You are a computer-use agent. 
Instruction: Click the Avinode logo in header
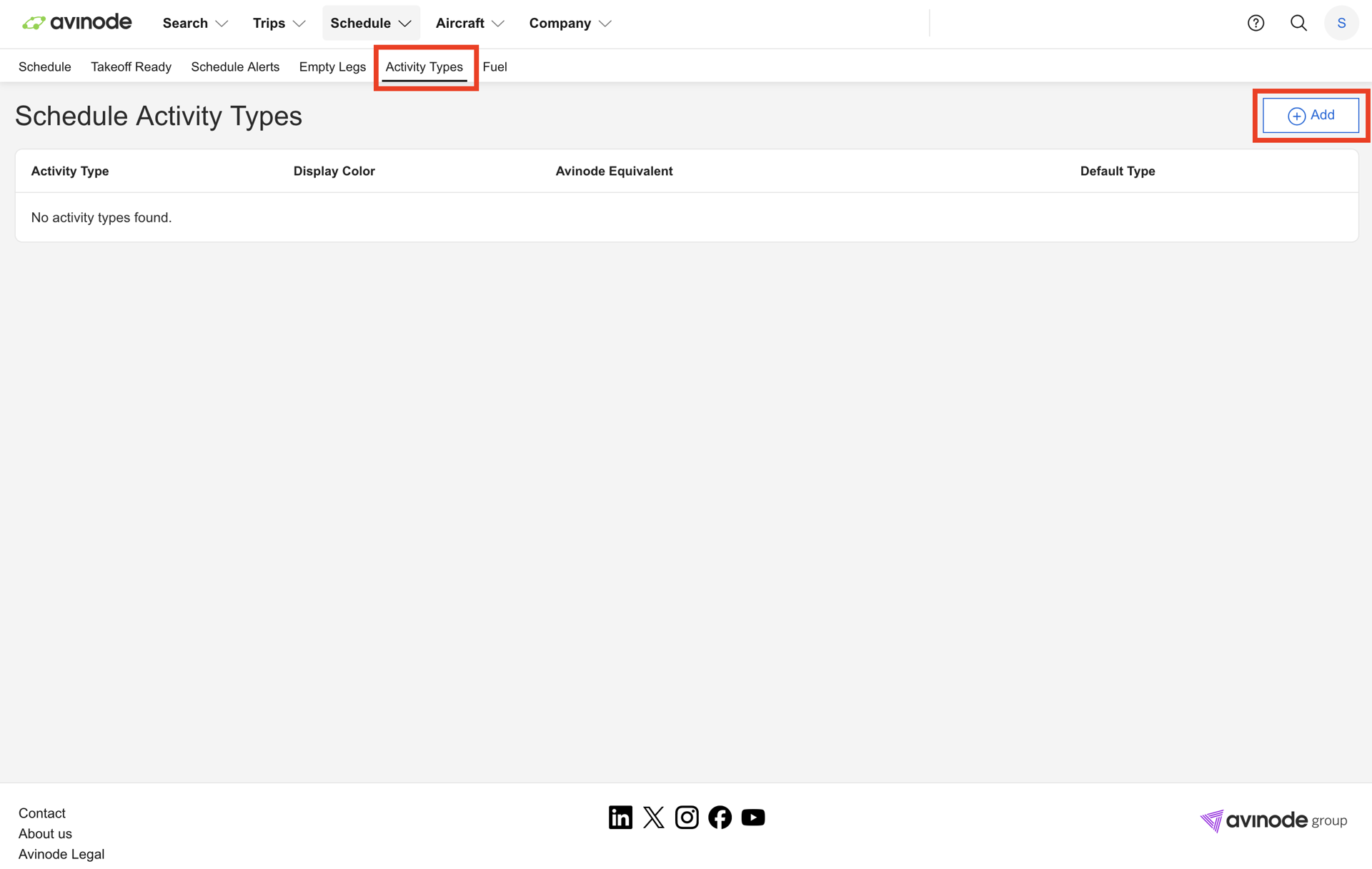pyautogui.click(x=77, y=23)
